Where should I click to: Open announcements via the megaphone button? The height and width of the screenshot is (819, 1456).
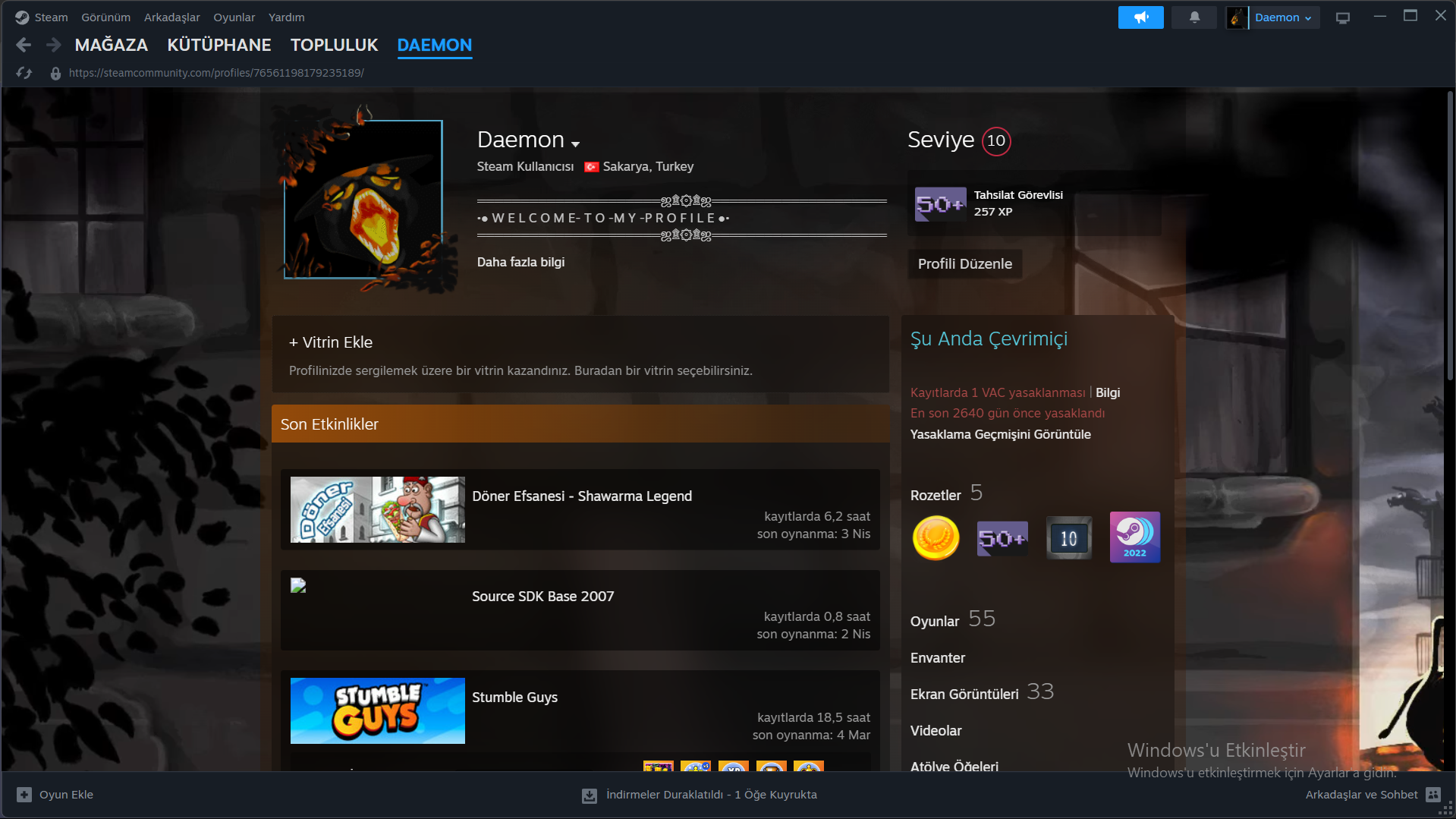click(1140, 17)
